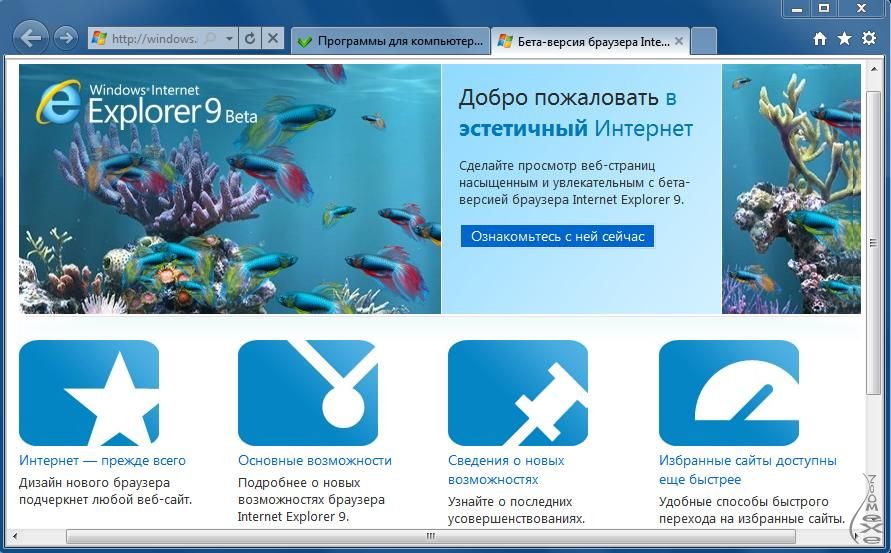
Task: Open the Сведения о новых возможностях link
Action: coord(506,469)
